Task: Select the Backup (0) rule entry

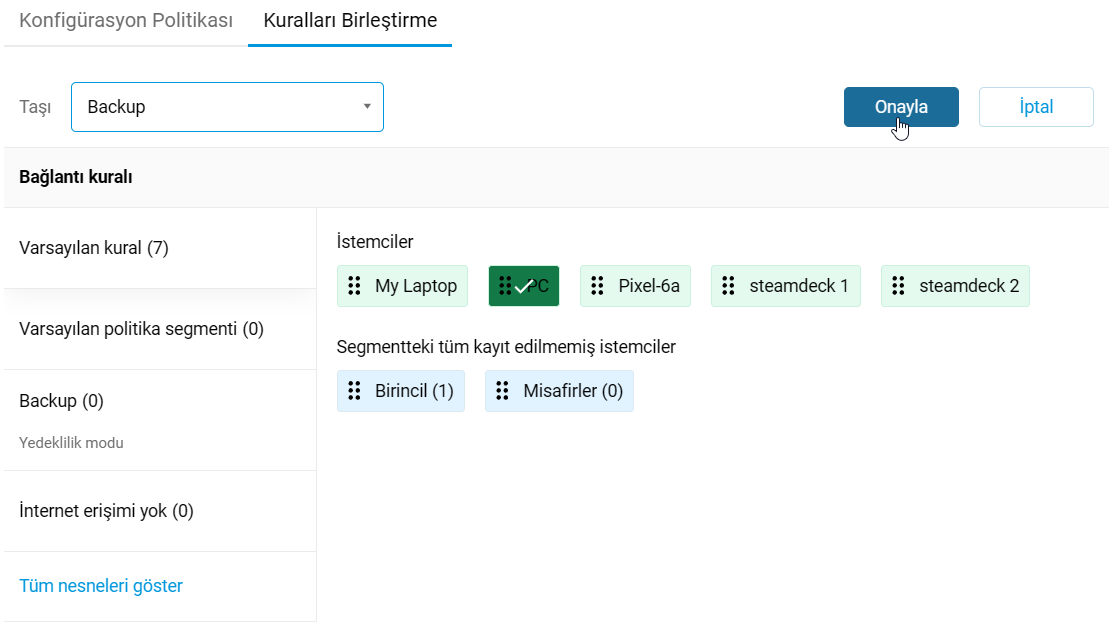Action: 160,420
